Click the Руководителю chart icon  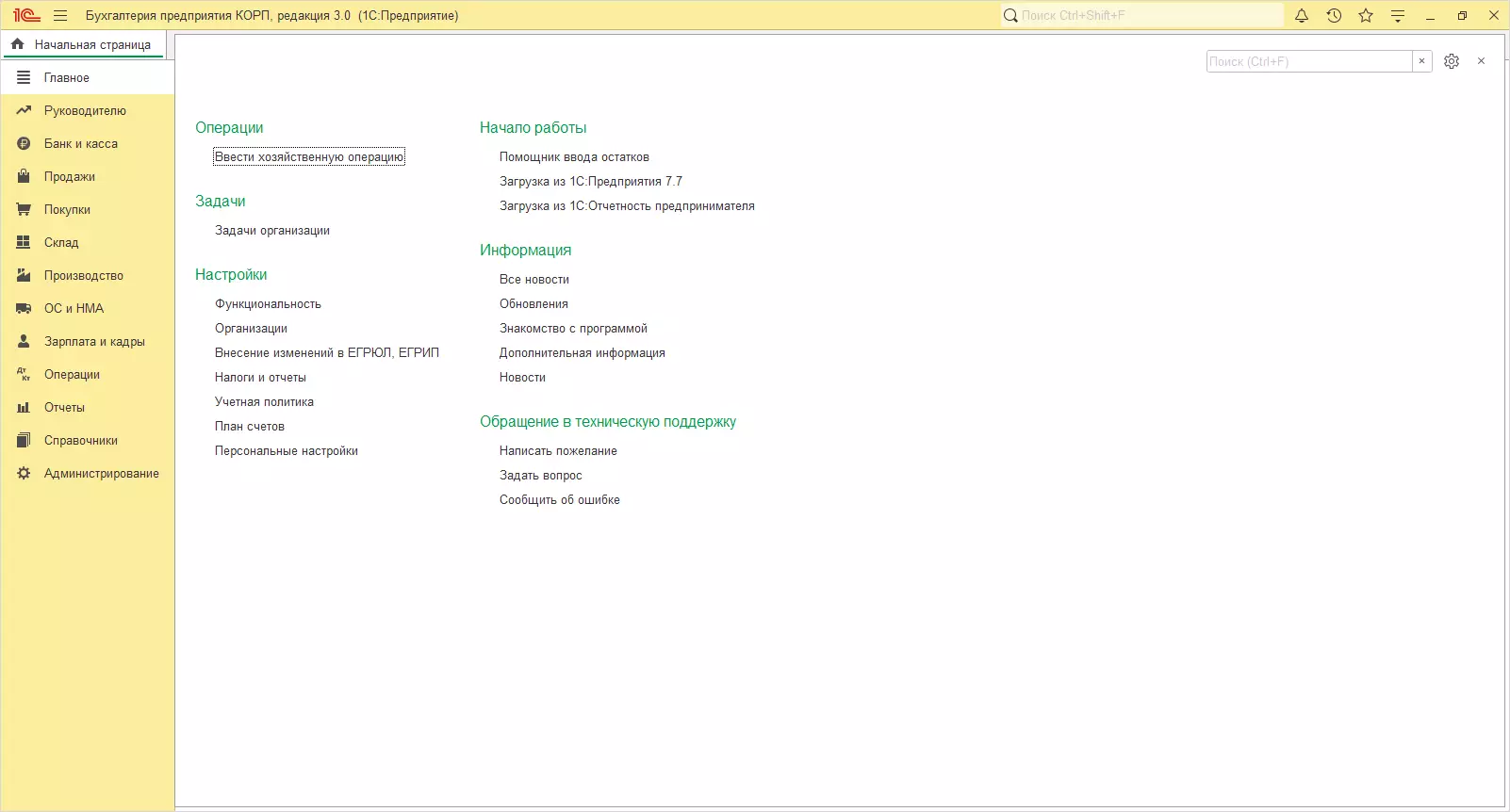[x=24, y=110]
